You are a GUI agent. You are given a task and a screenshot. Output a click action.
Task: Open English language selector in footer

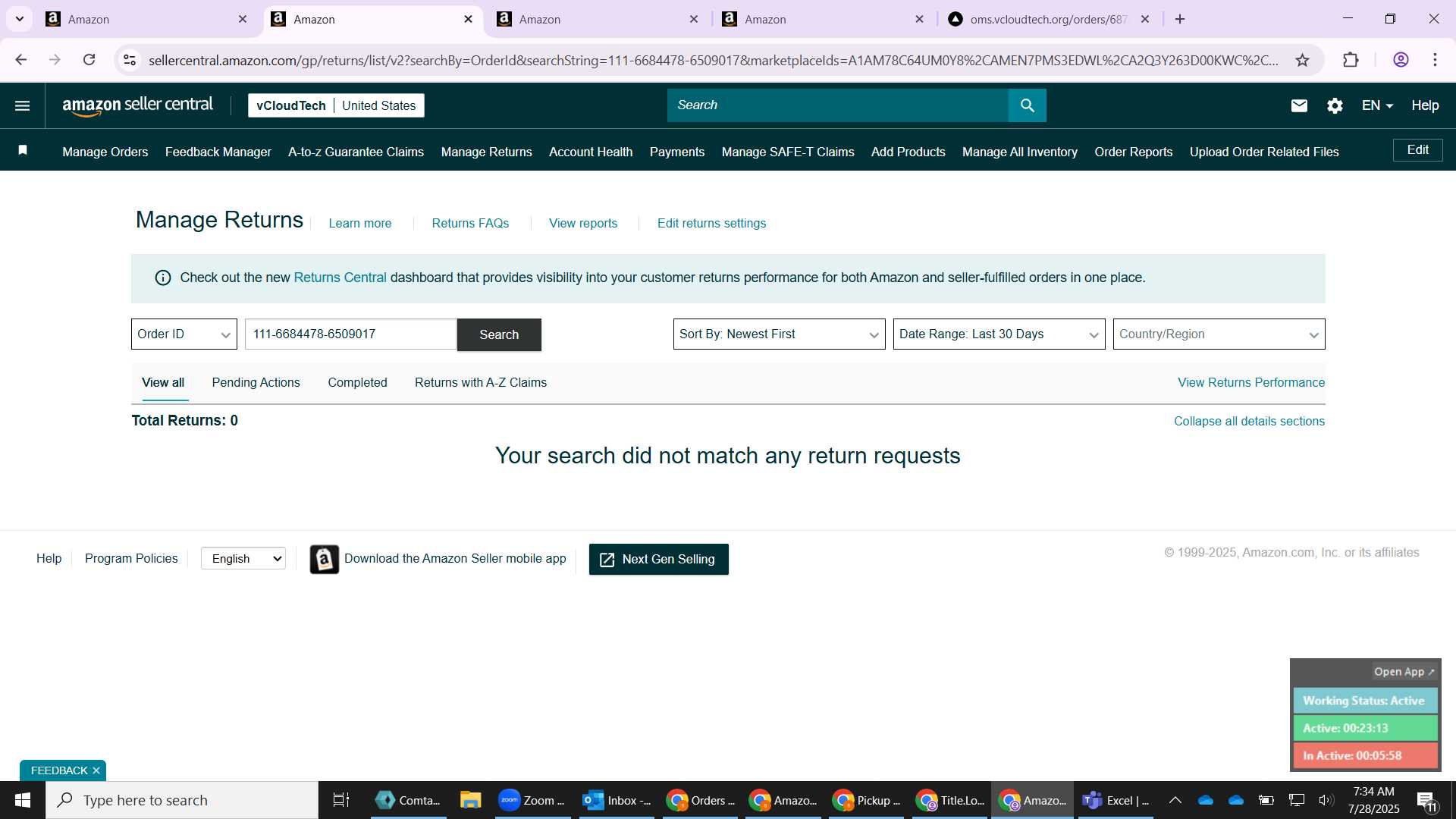(x=243, y=559)
